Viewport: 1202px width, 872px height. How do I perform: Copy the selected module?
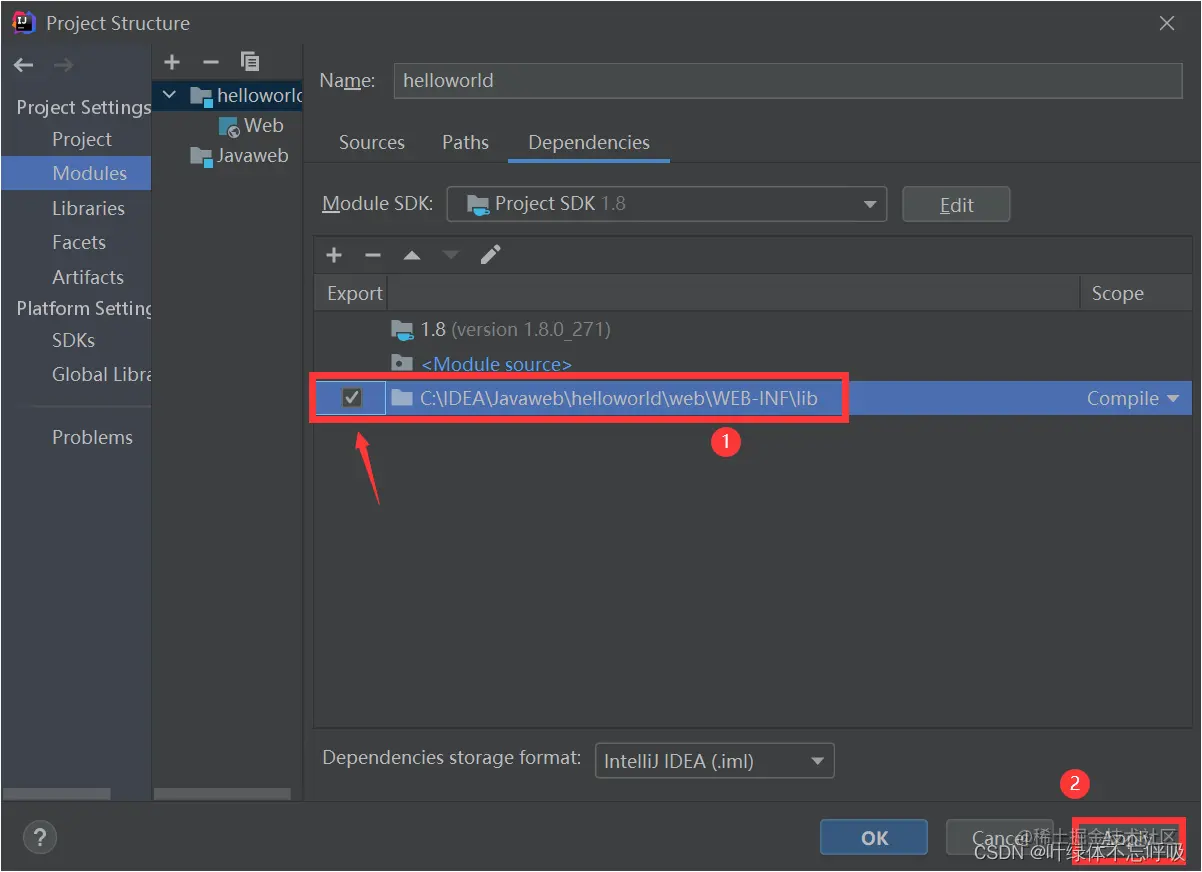click(x=250, y=62)
